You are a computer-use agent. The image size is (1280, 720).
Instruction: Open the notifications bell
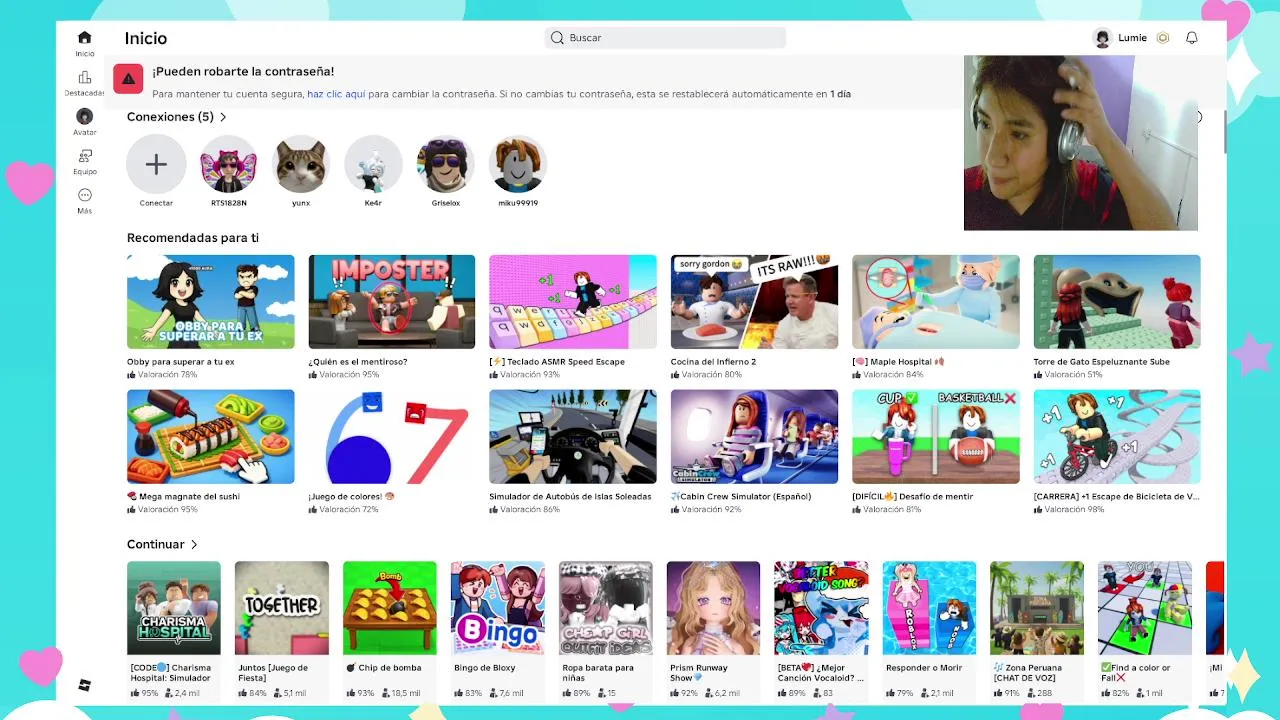[1191, 38]
